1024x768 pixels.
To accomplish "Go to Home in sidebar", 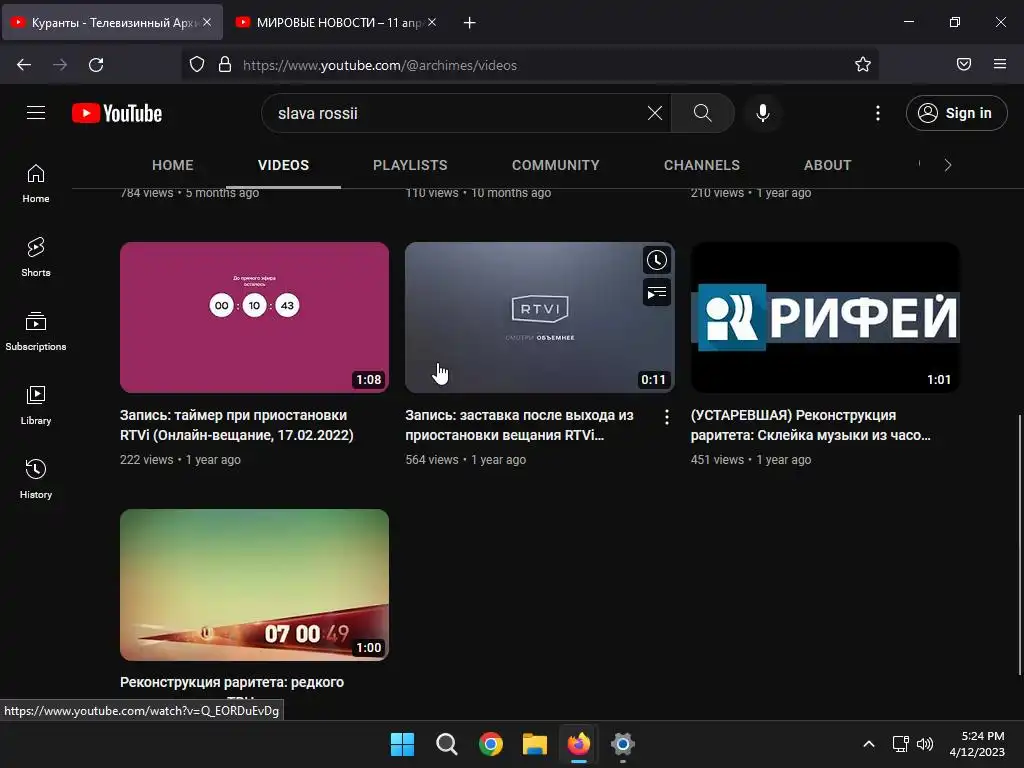I will click(36, 184).
